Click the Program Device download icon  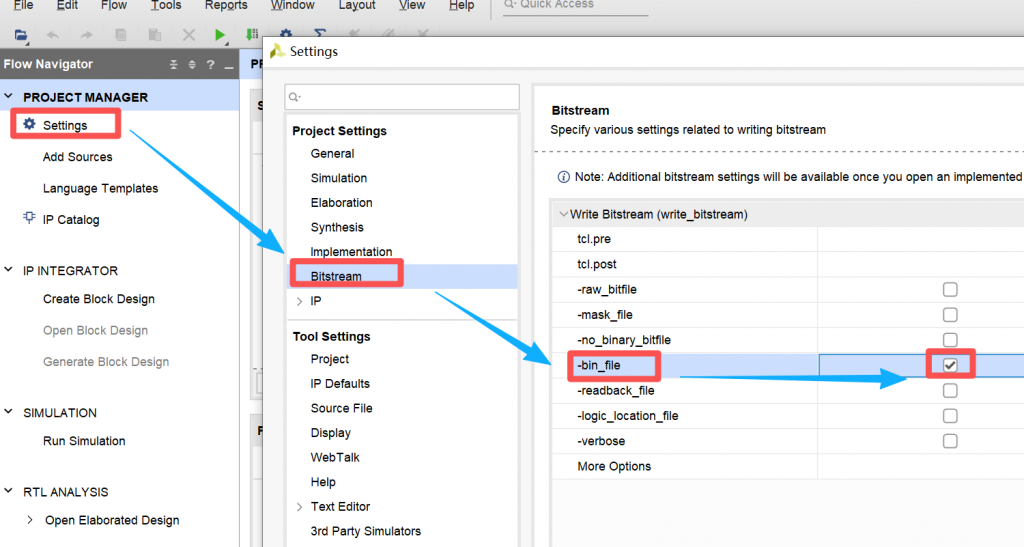point(250,35)
